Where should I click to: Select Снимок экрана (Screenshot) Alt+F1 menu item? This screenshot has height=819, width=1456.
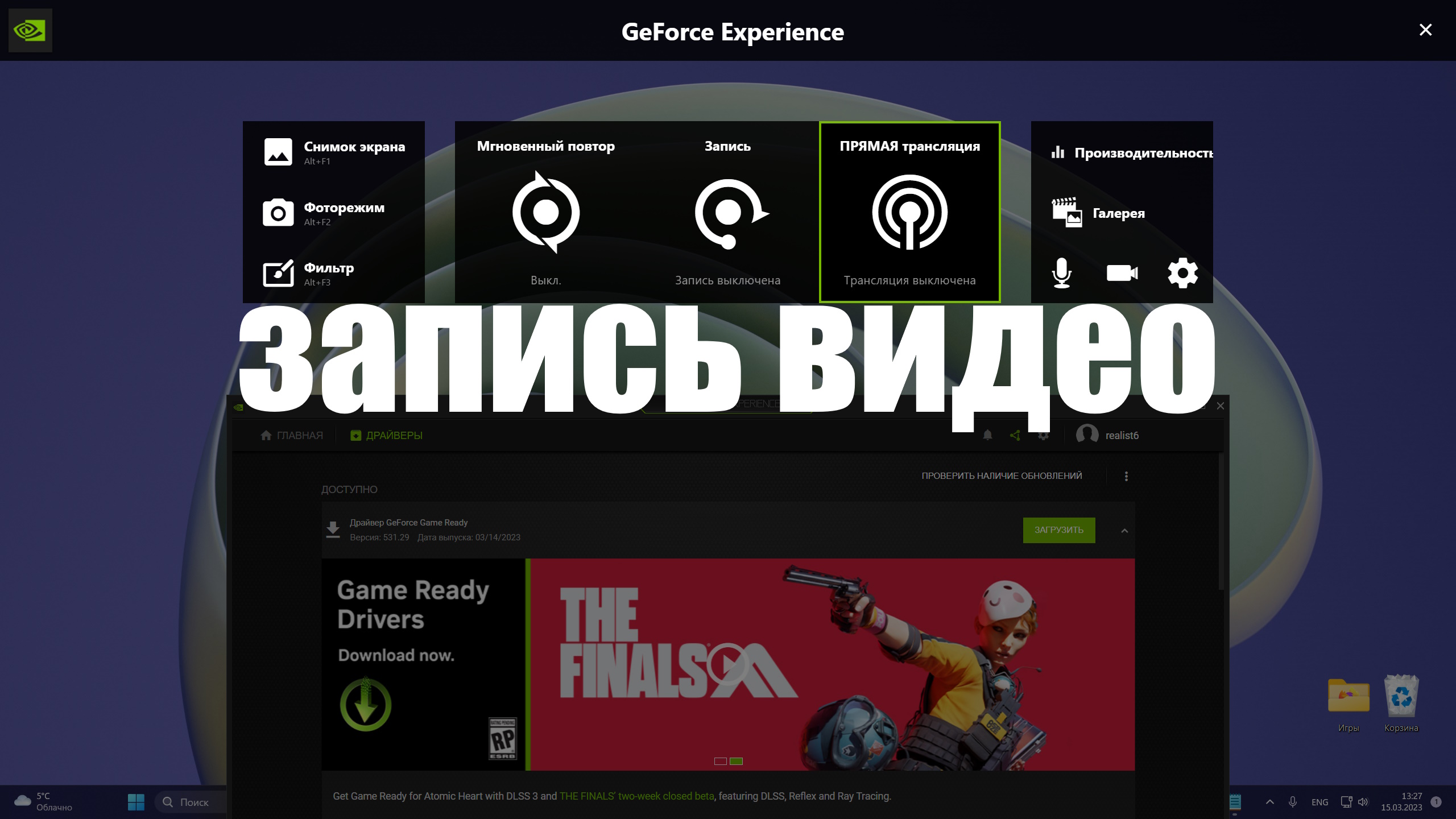pos(334,152)
